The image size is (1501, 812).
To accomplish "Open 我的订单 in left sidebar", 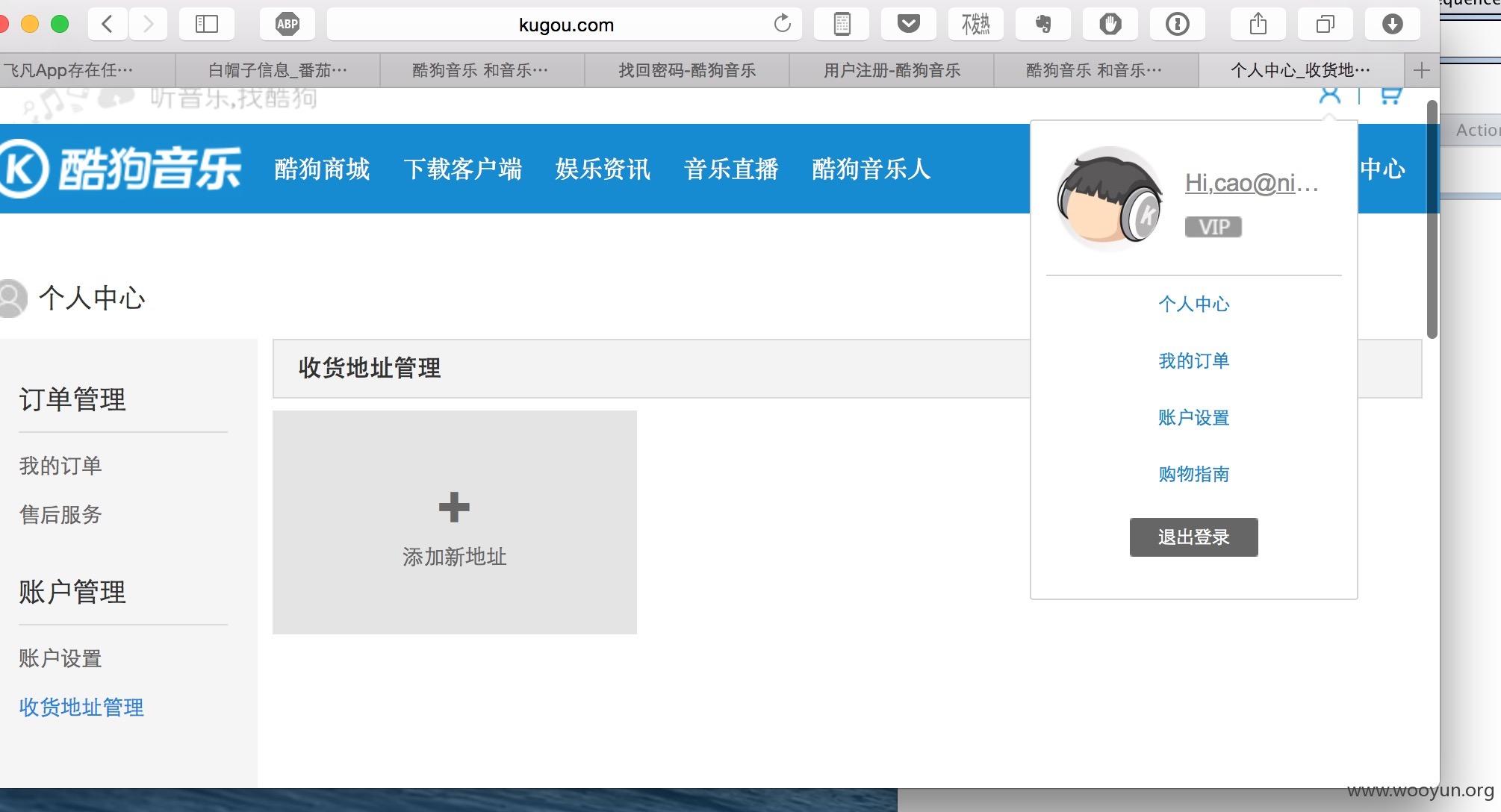I will 60,466.
